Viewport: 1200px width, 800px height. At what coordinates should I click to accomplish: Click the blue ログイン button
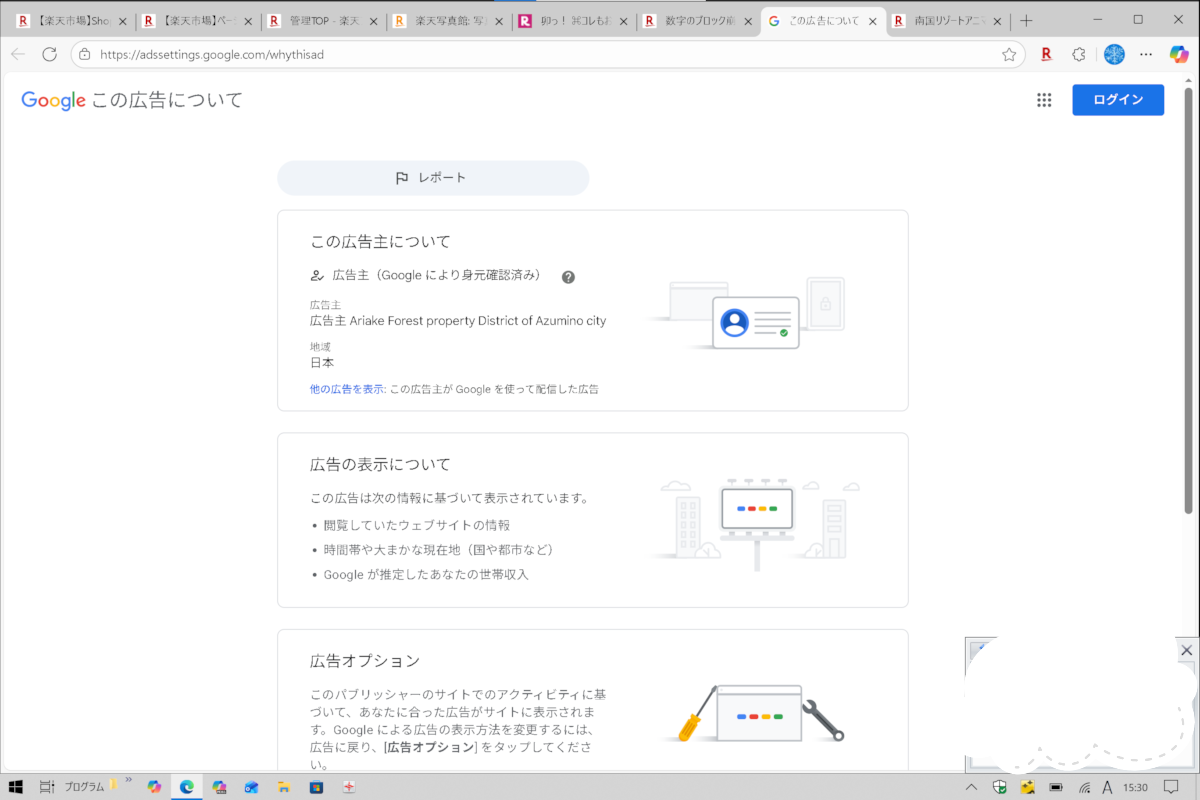pos(1117,100)
